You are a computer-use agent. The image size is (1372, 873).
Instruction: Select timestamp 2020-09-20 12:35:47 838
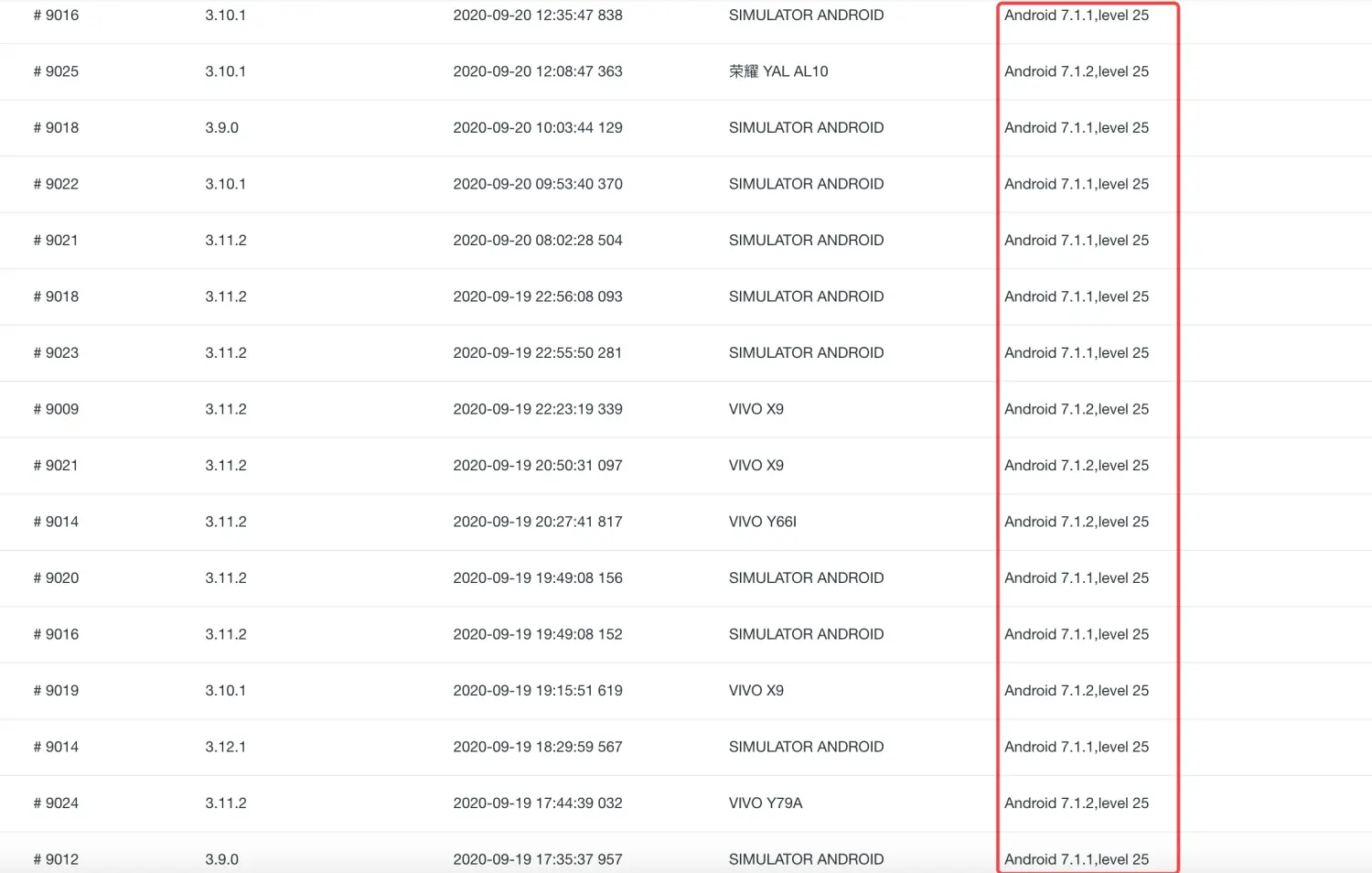[x=538, y=15]
